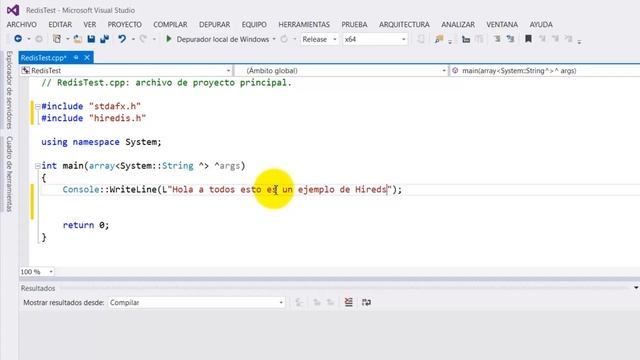Collapse the main function outline
Viewport: 640px width, 360px height.
tap(38, 166)
